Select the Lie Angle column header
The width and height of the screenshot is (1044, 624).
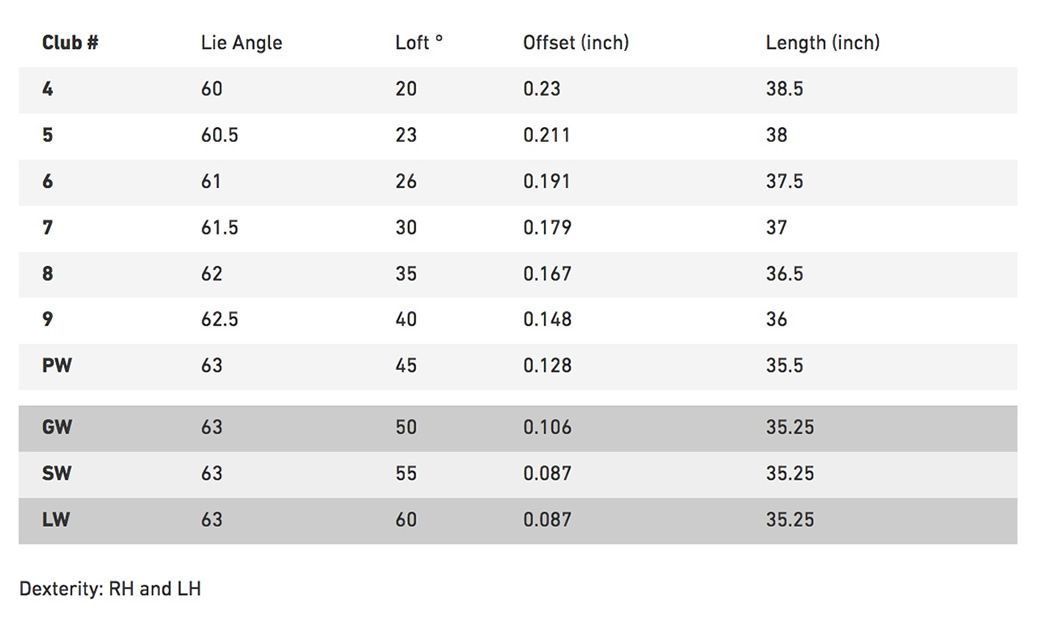[242, 43]
